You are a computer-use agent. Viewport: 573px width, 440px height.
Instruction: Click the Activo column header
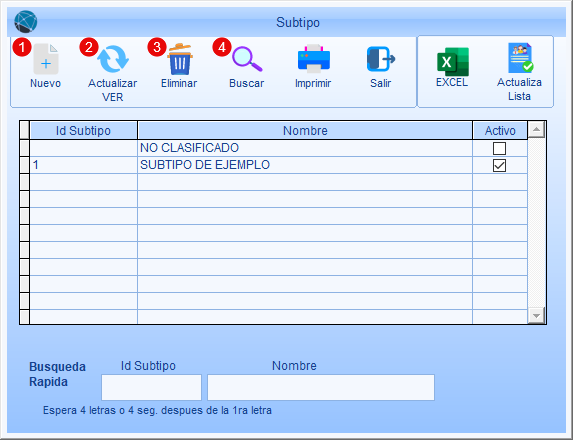500,130
